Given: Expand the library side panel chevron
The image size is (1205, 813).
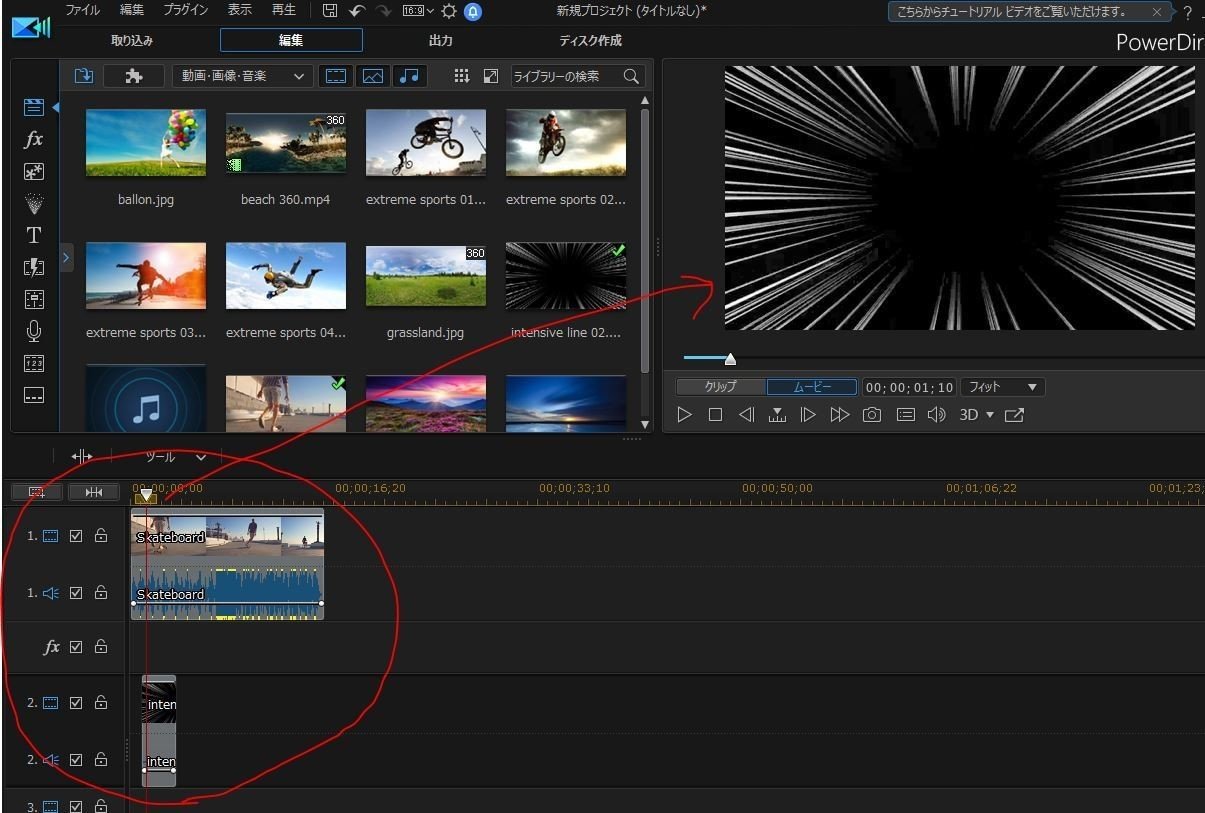Looking at the screenshot, I should coord(66,258).
